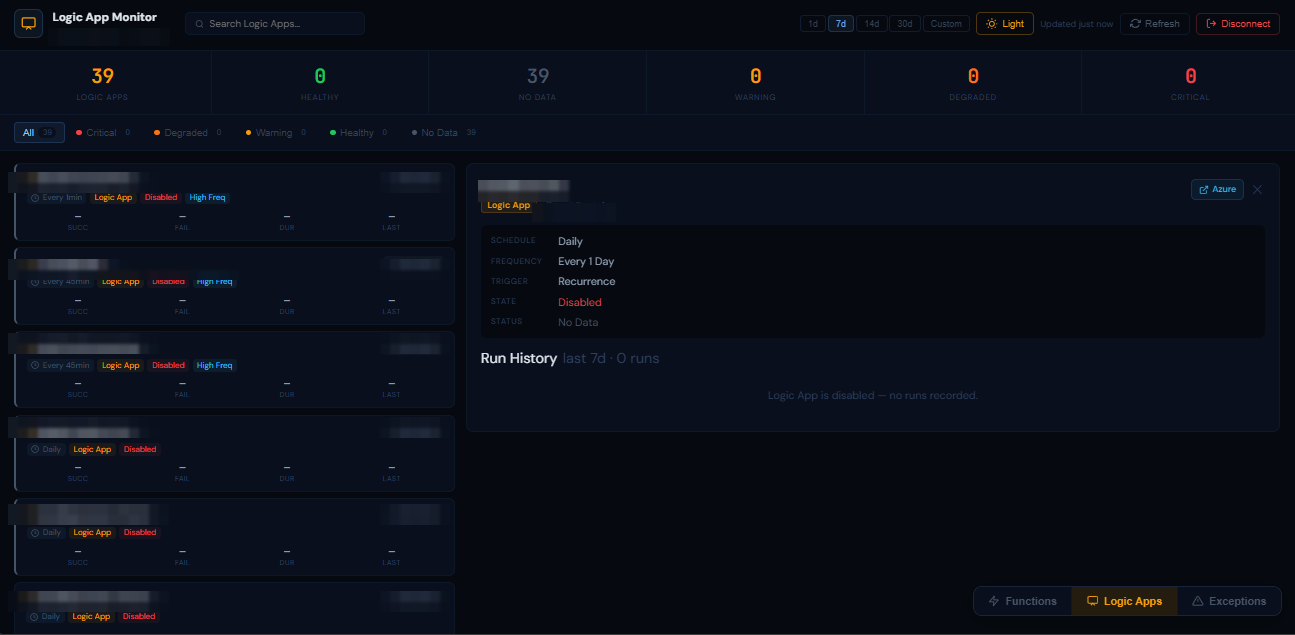This screenshot has width=1295, height=635.
Task: Click the Disabled state value in details
Action: coord(580,302)
